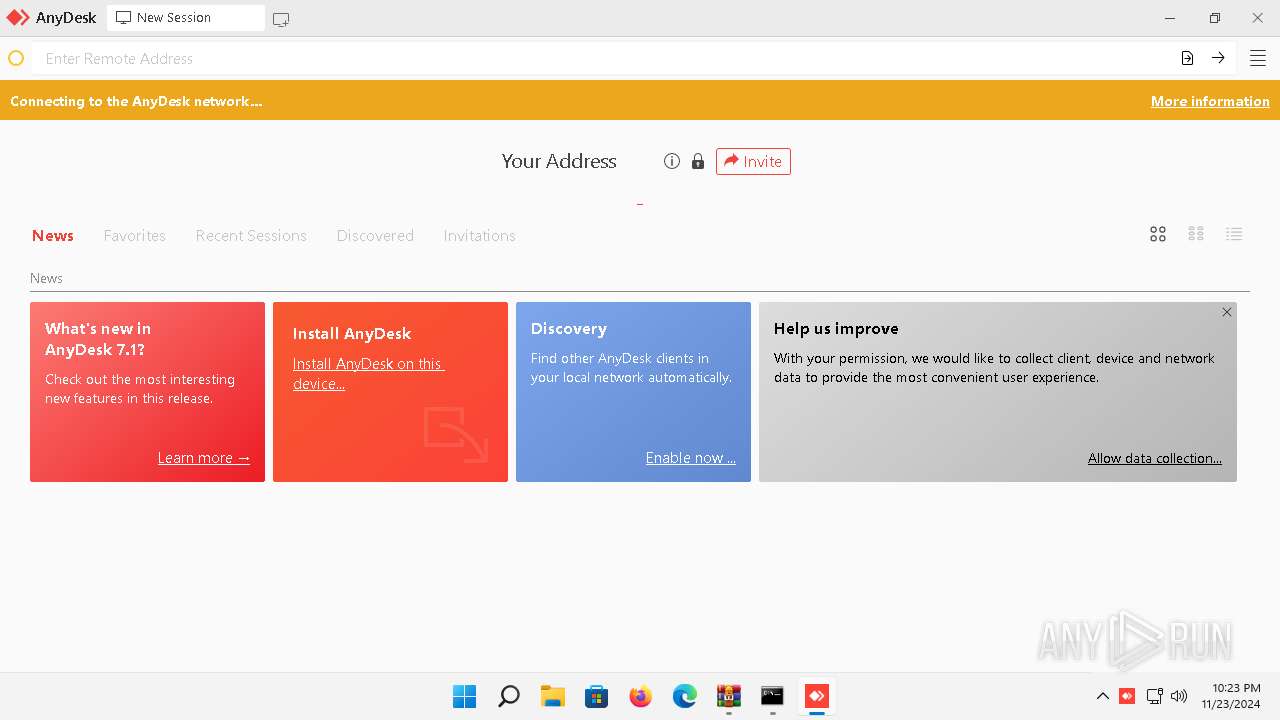The height and width of the screenshot is (720, 1280).
Task: Click the connection status circle indicator
Action: [16, 58]
